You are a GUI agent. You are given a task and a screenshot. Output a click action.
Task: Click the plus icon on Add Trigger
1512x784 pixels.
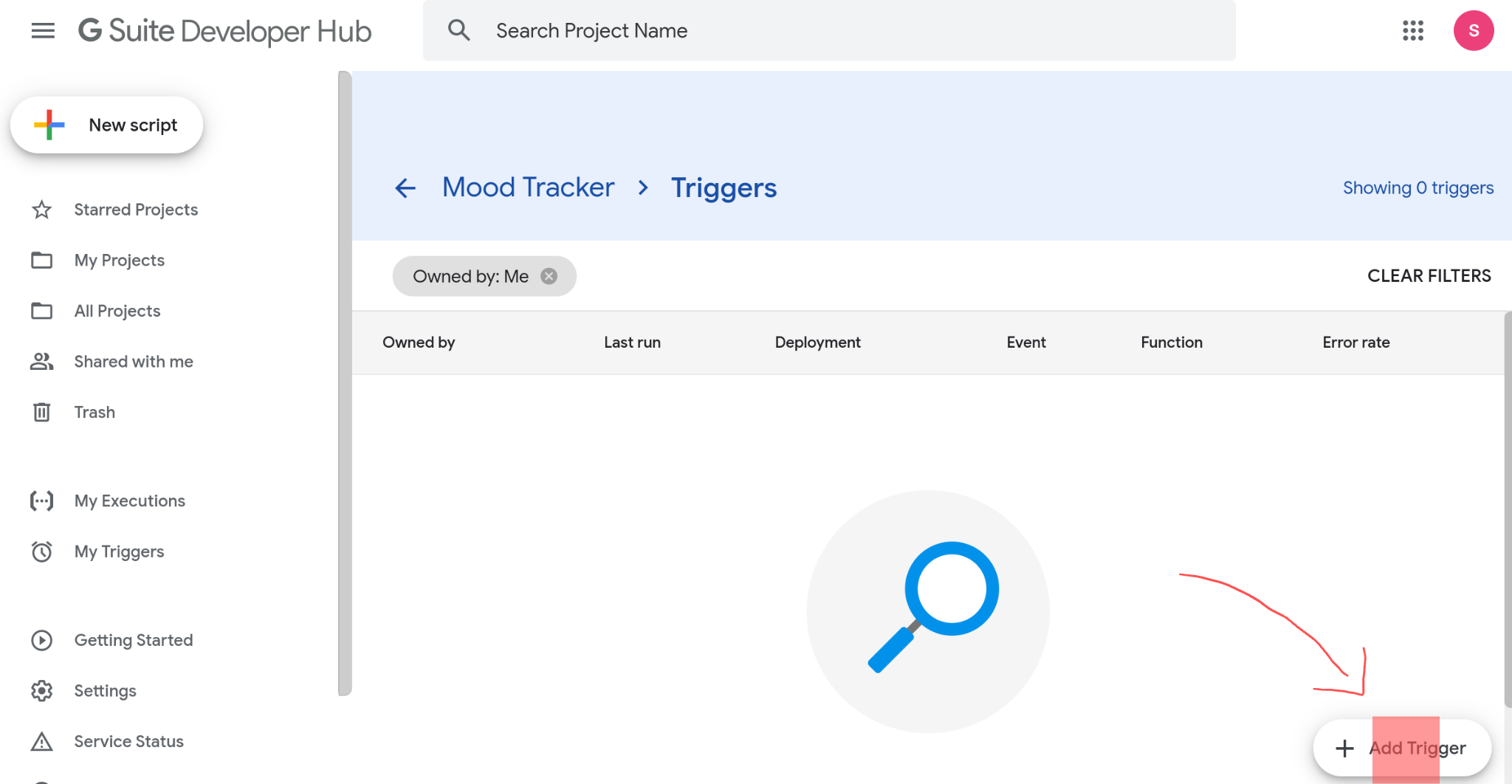tap(1345, 748)
